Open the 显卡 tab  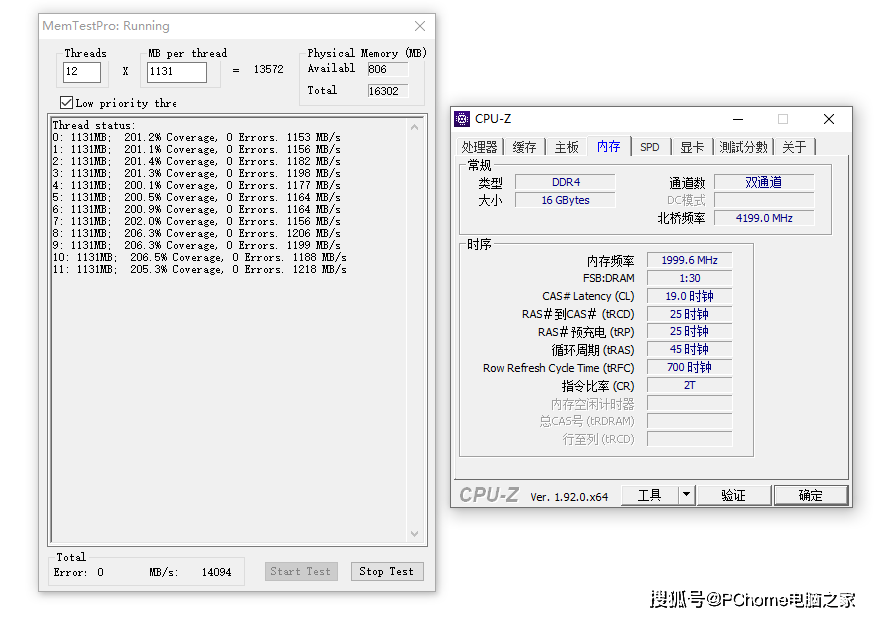point(692,147)
